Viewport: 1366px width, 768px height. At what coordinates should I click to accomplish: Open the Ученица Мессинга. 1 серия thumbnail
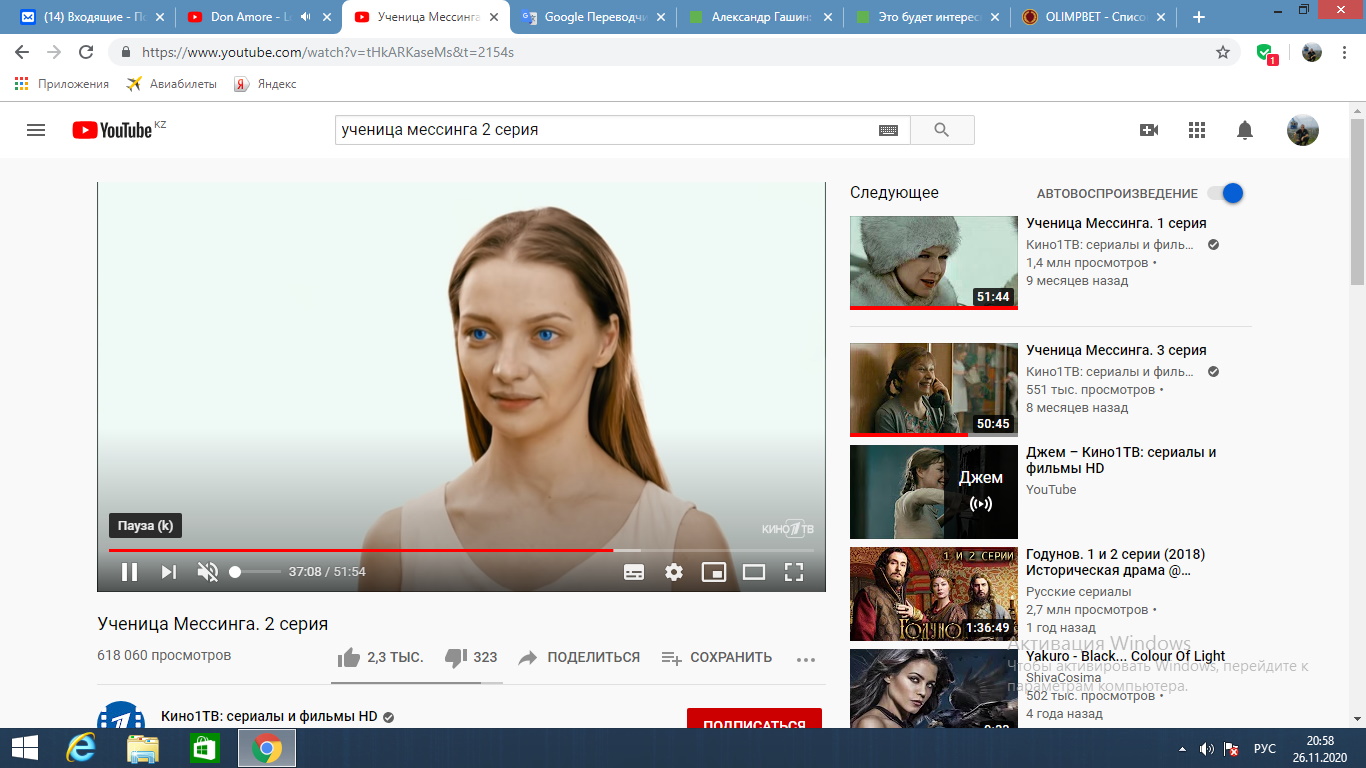(934, 262)
